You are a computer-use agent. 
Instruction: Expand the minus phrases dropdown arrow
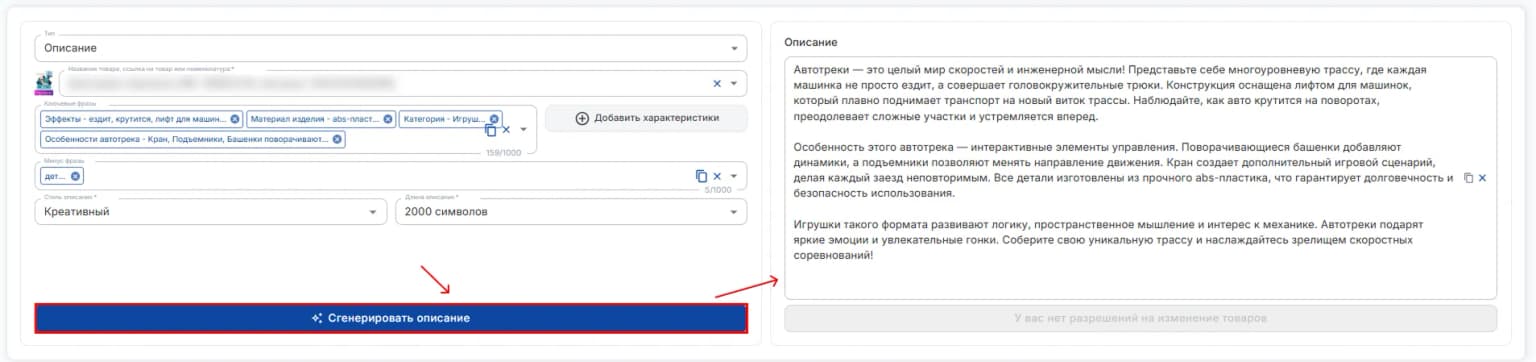[x=734, y=176]
